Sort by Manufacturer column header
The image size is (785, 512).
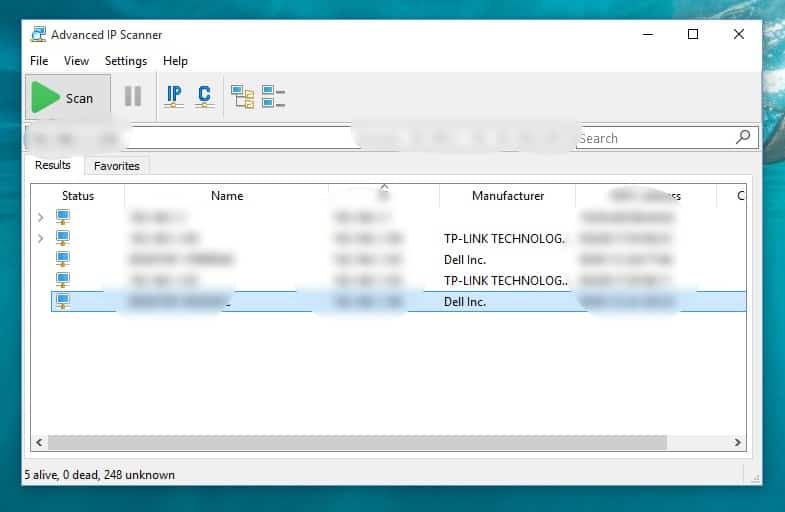pyautogui.click(x=507, y=196)
